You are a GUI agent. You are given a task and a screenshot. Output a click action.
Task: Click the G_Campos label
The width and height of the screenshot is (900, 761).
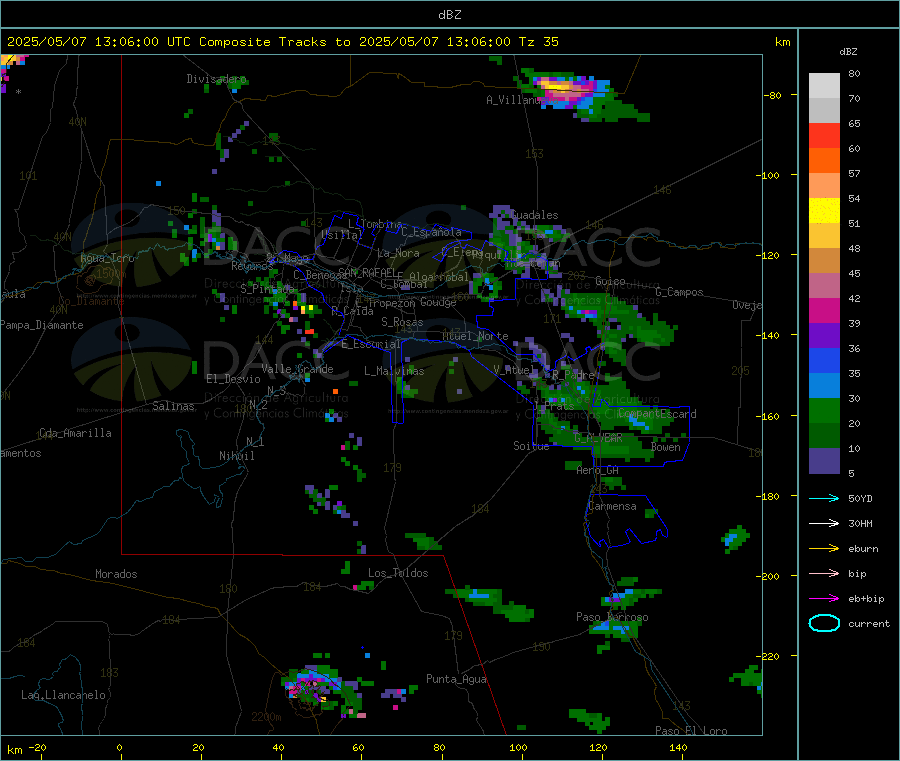(x=679, y=292)
